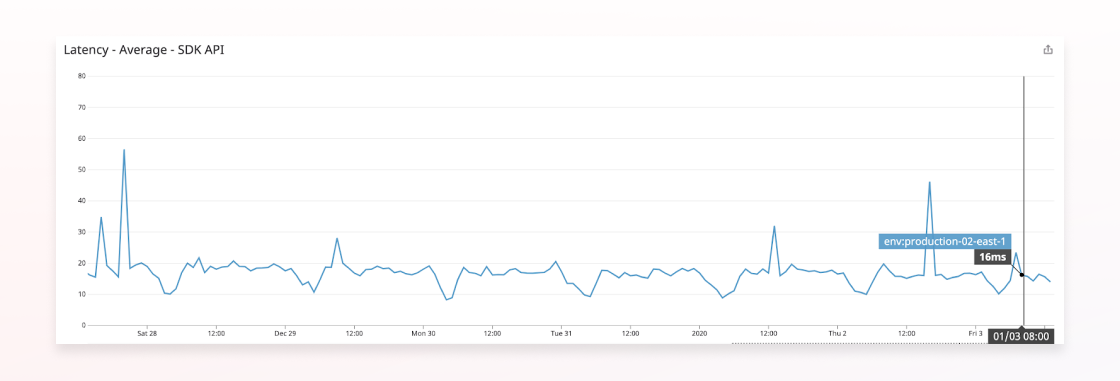Click the latency peak after Dec 29
This screenshot has height=381, width=1120.
pos(336,239)
